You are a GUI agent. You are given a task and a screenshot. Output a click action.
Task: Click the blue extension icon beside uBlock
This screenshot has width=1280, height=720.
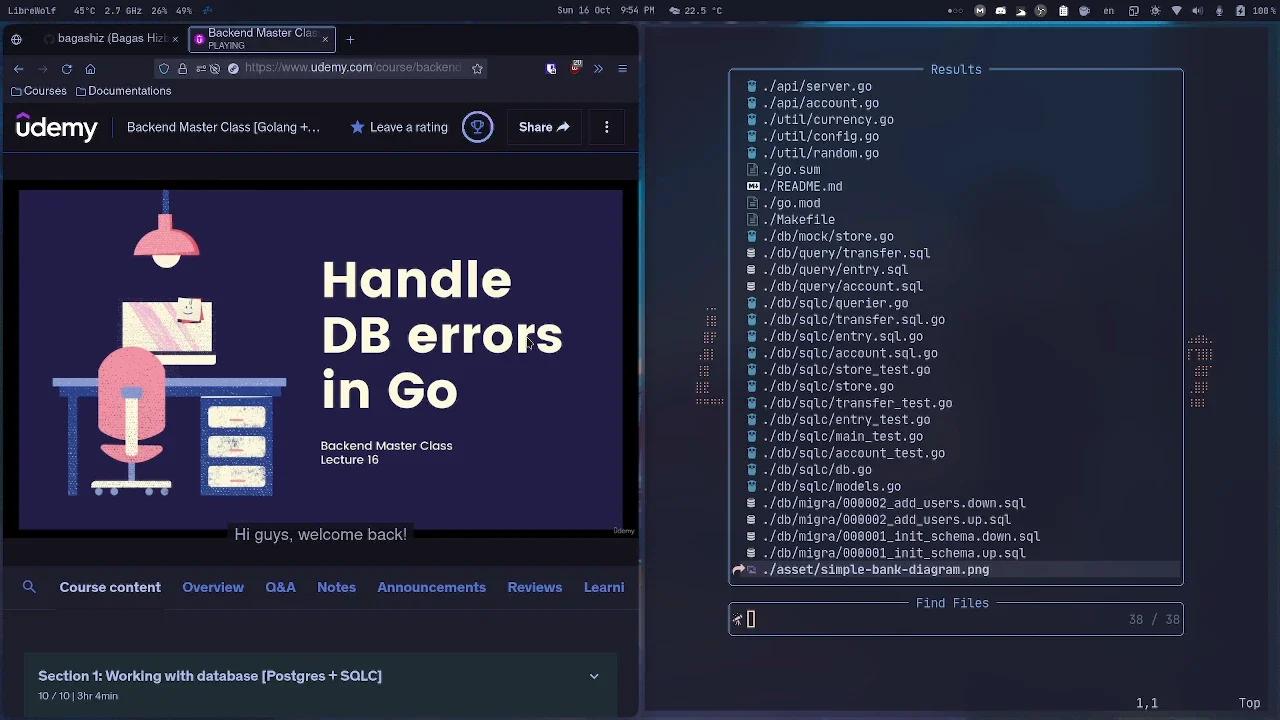(x=551, y=69)
